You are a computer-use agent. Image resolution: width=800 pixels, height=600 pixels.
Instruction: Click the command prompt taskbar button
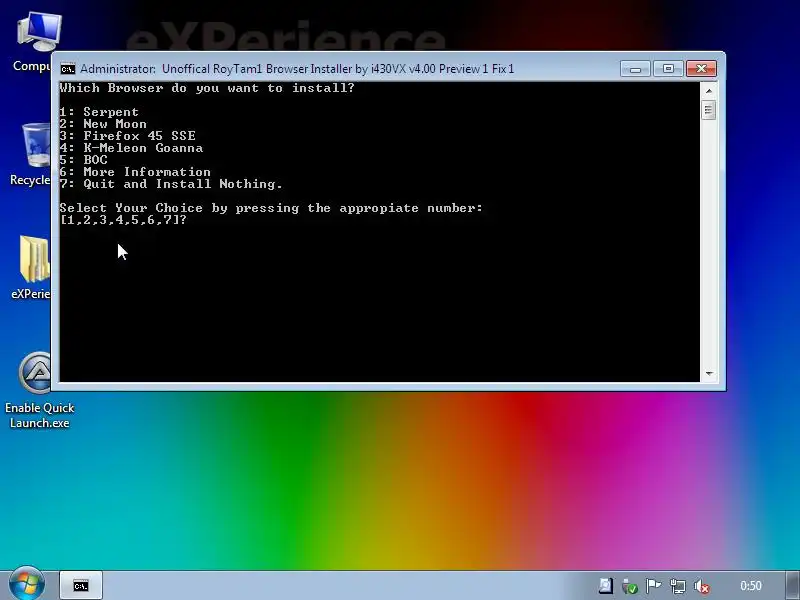coord(81,585)
